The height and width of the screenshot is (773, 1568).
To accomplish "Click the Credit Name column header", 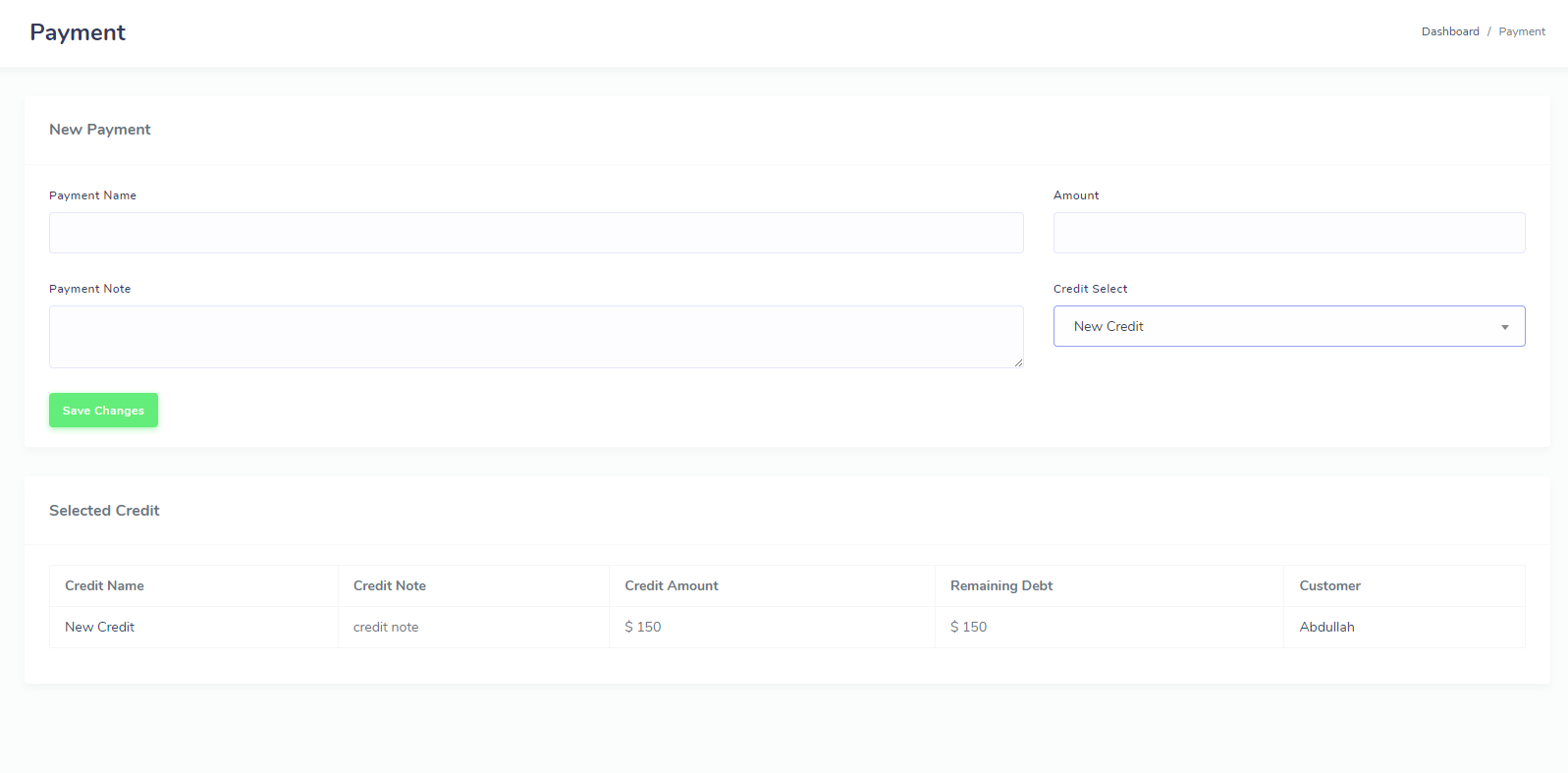I will click(x=104, y=585).
